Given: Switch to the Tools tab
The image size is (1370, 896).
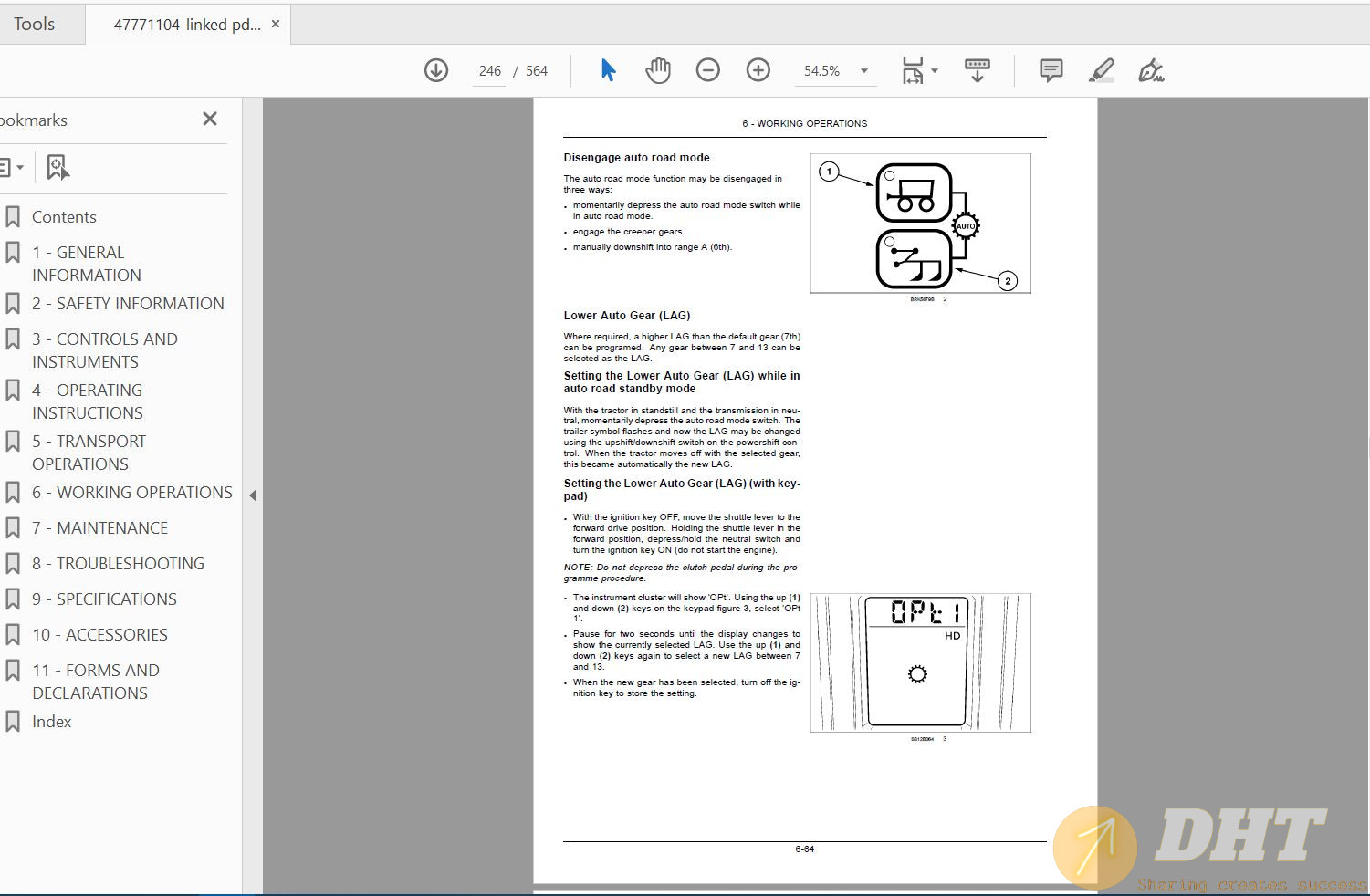Looking at the screenshot, I should pos(35,25).
